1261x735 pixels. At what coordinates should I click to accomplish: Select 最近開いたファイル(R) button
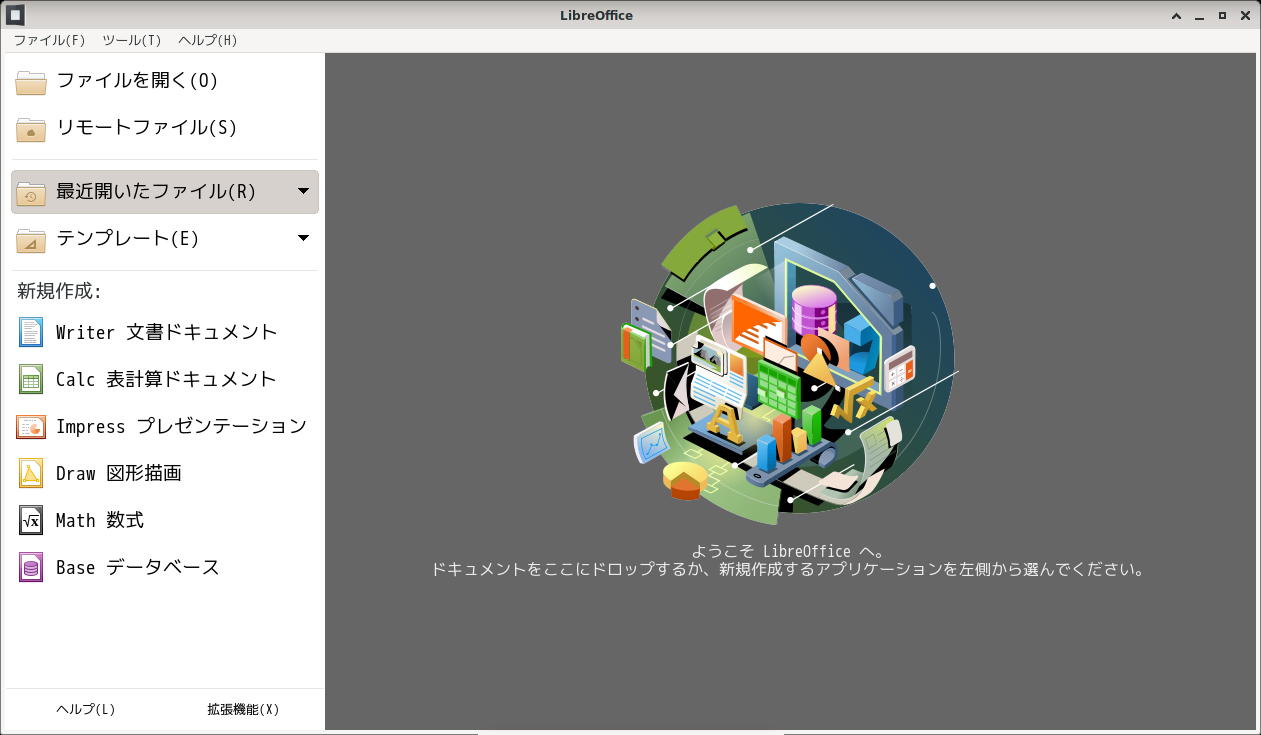[x=165, y=192]
